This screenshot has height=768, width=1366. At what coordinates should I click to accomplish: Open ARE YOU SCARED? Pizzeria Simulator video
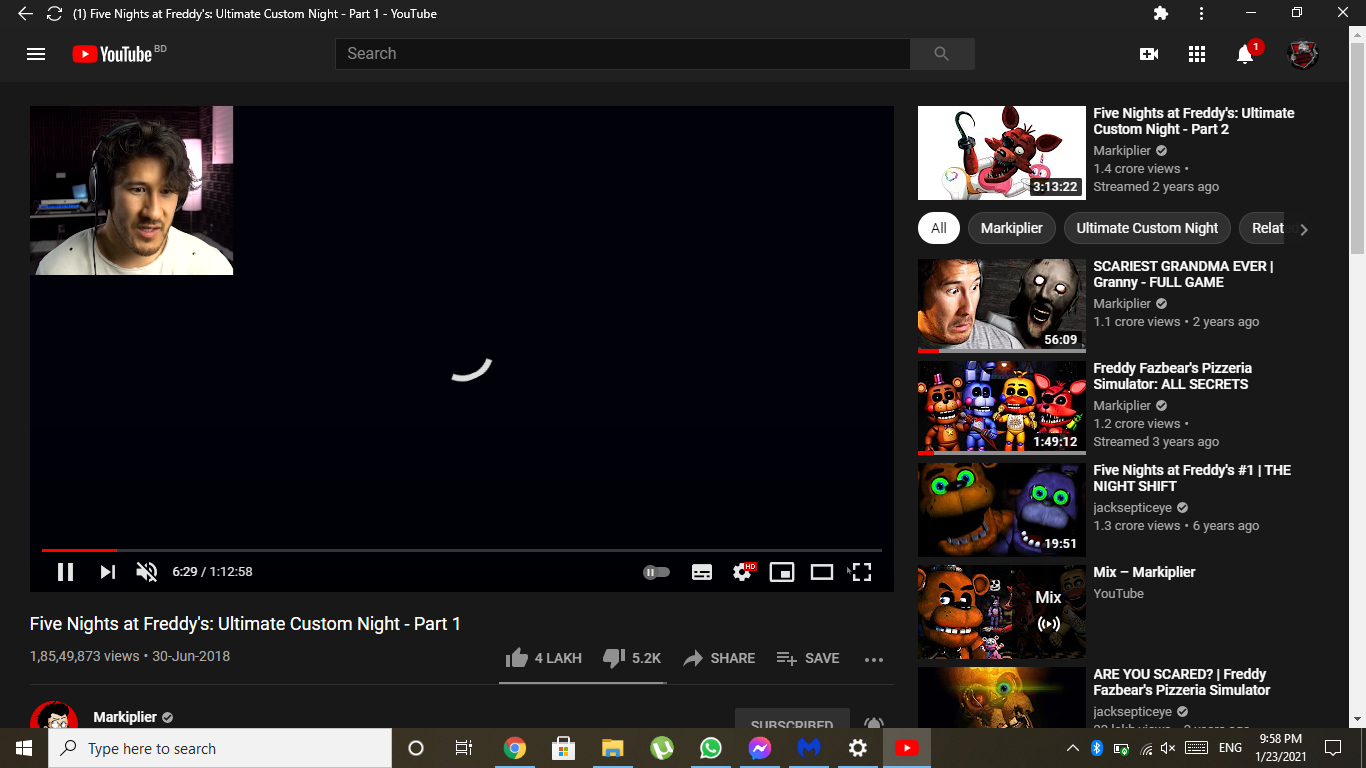1181,682
